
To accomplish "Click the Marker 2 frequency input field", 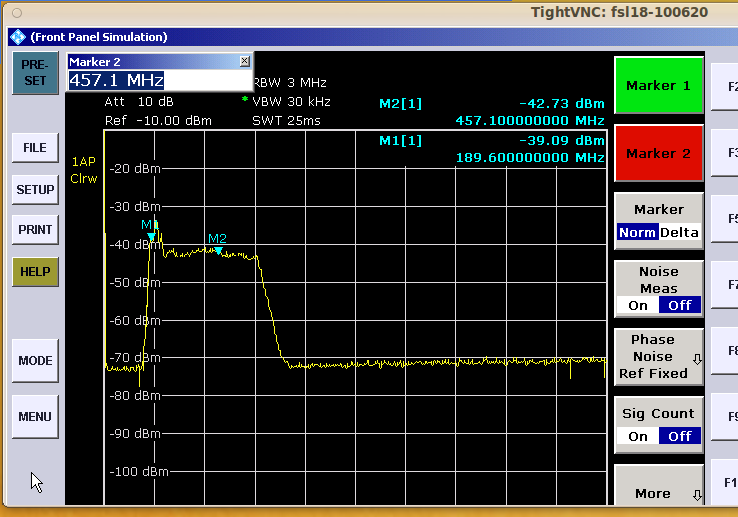I will click(158, 80).
